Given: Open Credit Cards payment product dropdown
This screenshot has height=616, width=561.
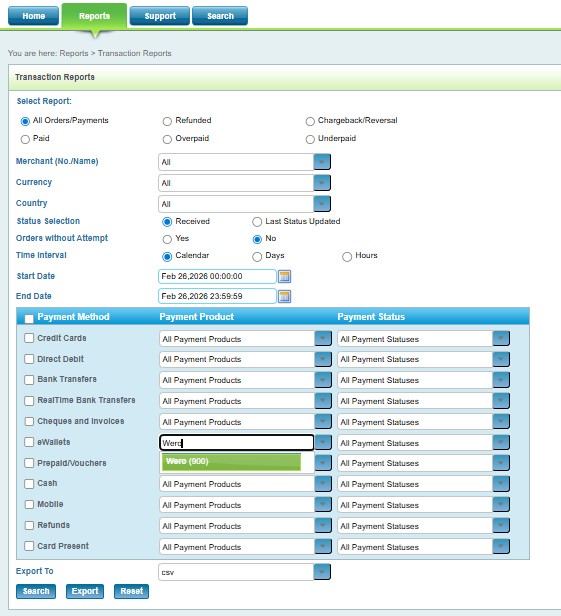Looking at the screenshot, I should click(323, 338).
